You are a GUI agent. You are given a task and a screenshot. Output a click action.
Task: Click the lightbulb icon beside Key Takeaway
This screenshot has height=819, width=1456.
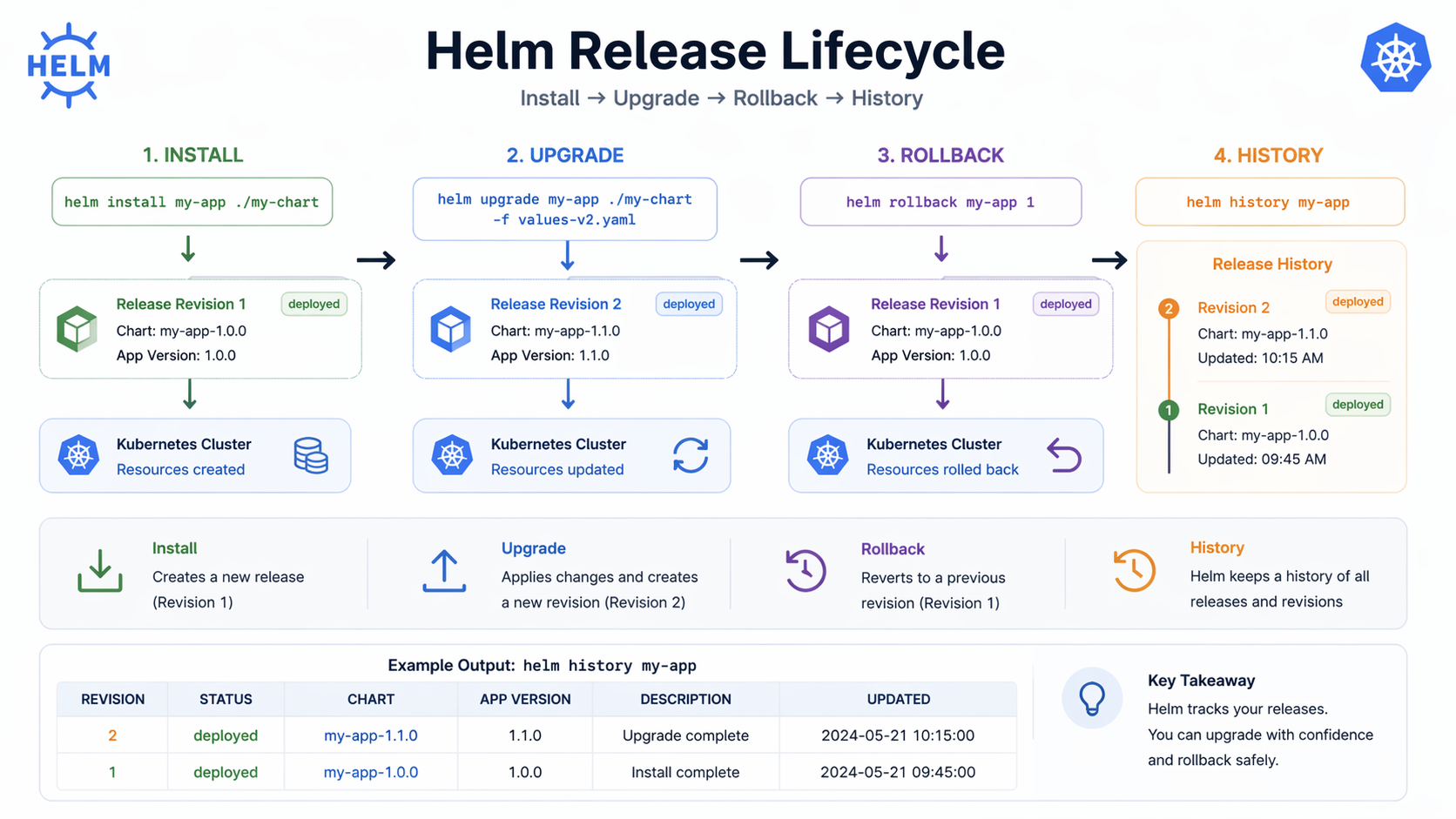(x=1092, y=698)
